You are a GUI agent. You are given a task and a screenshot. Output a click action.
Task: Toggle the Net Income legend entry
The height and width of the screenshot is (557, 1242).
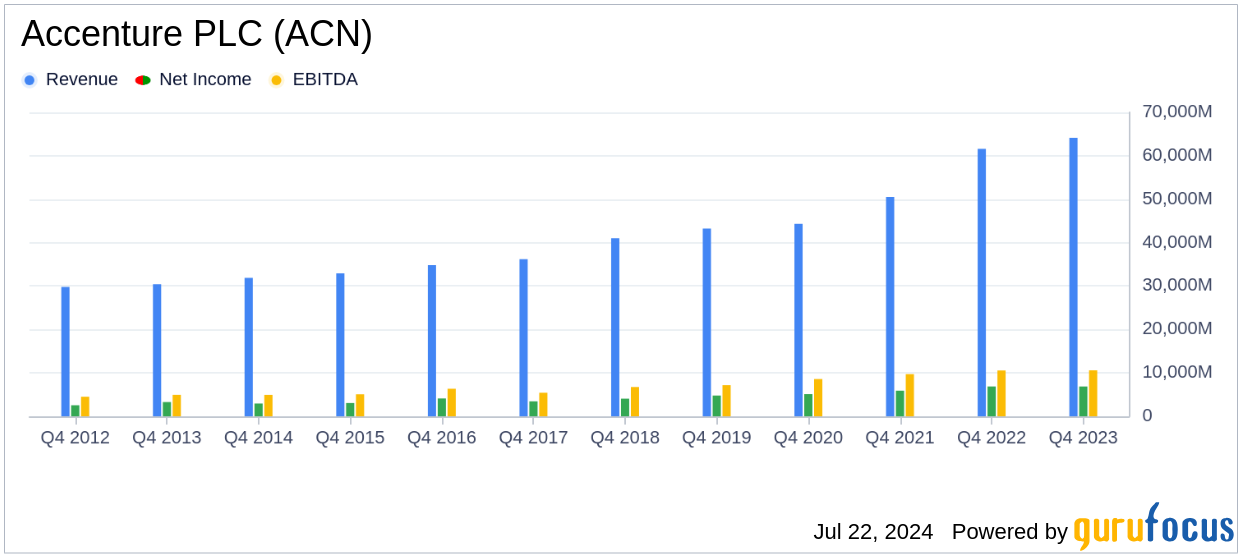(x=194, y=80)
